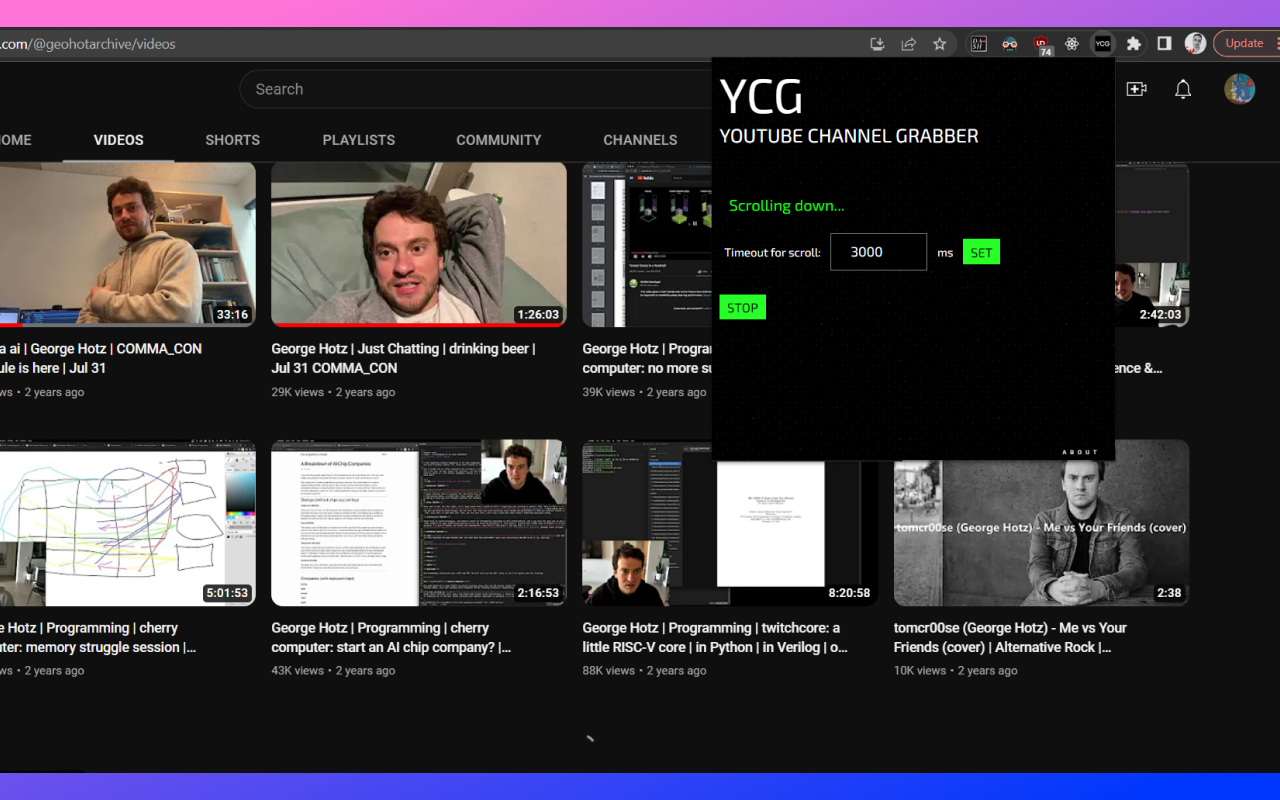Switch to the Playlists tab

[x=358, y=140]
